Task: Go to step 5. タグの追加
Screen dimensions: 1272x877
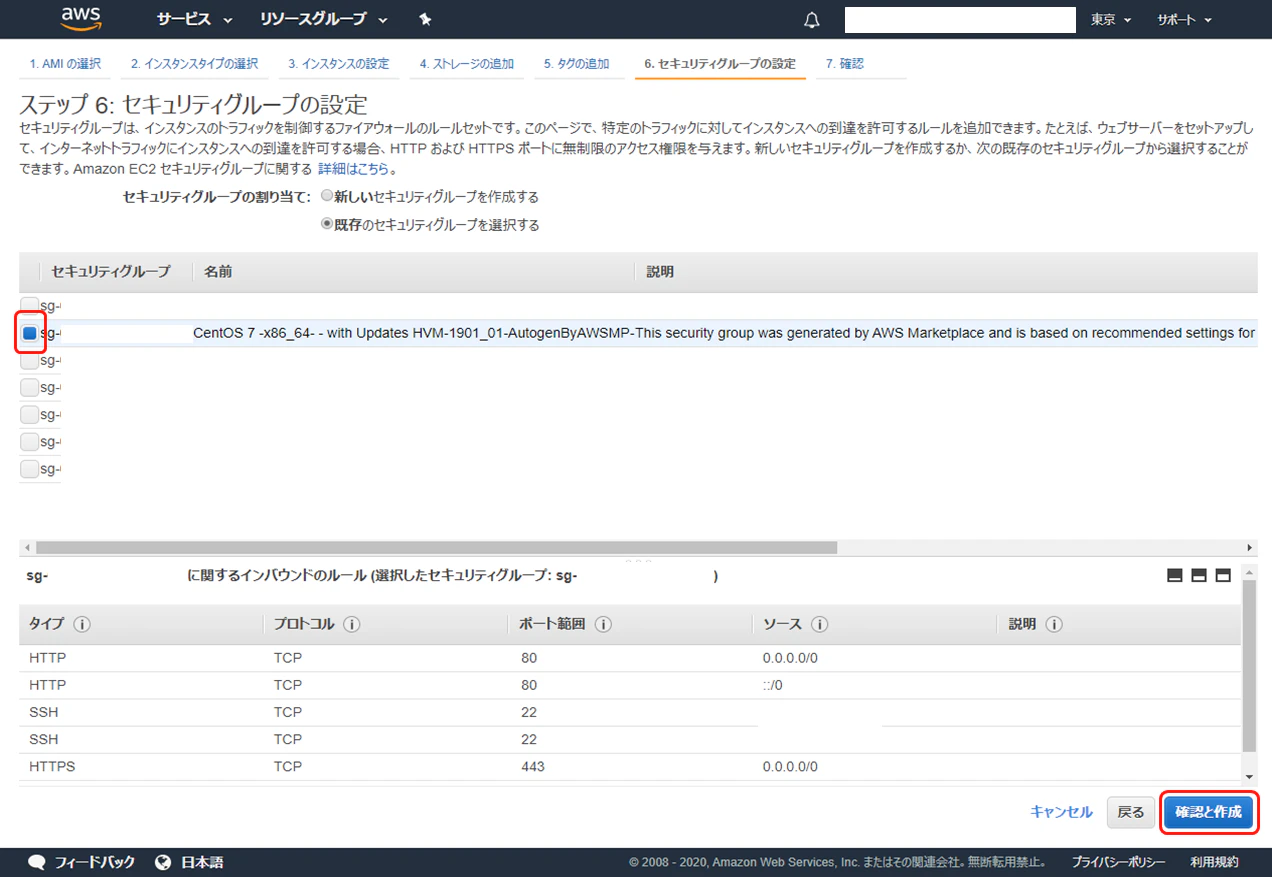Action: point(576,64)
